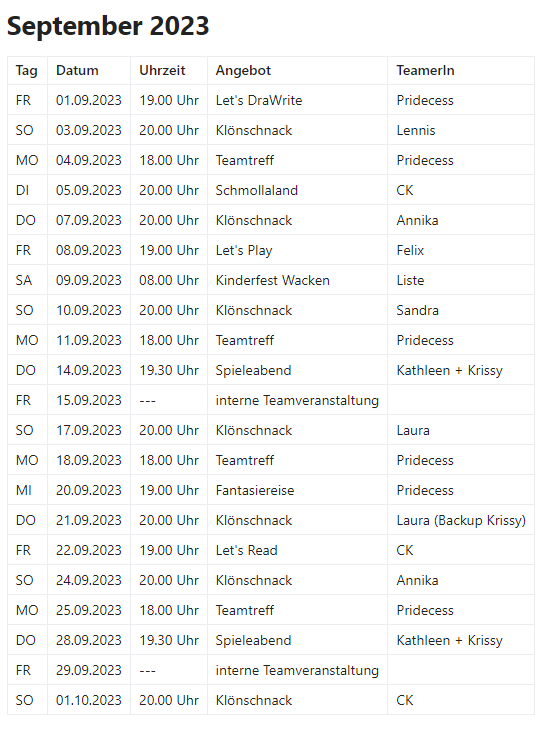
Task: Select 08.00 Uhr time cell
Action: click(169, 281)
